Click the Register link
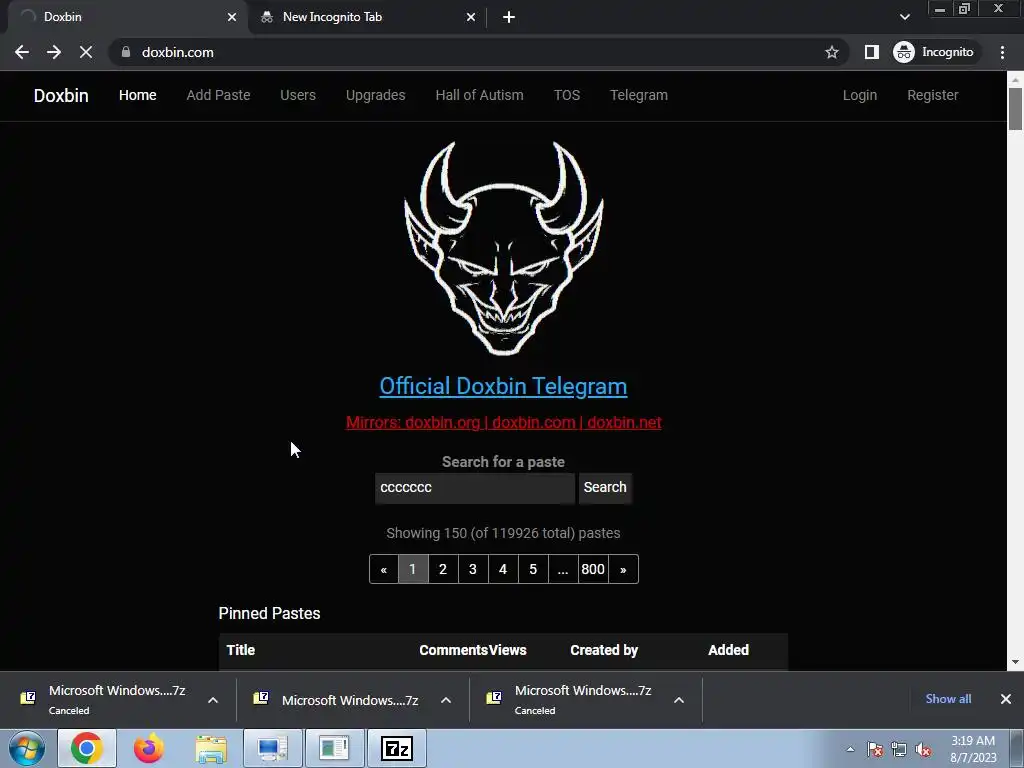 (933, 95)
